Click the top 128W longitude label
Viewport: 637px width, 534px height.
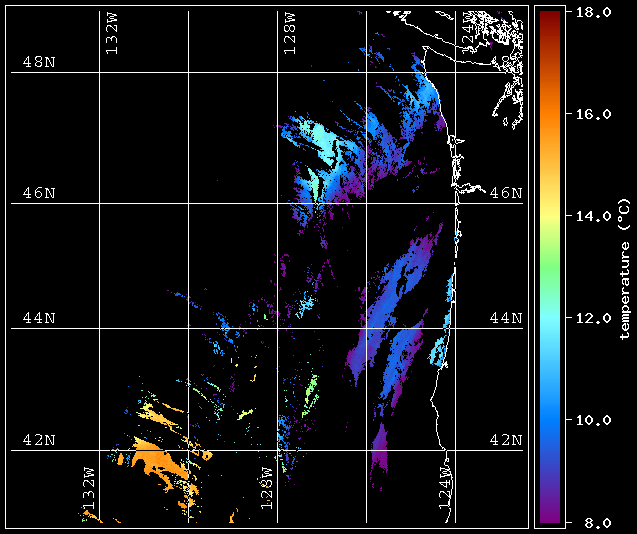point(290,33)
